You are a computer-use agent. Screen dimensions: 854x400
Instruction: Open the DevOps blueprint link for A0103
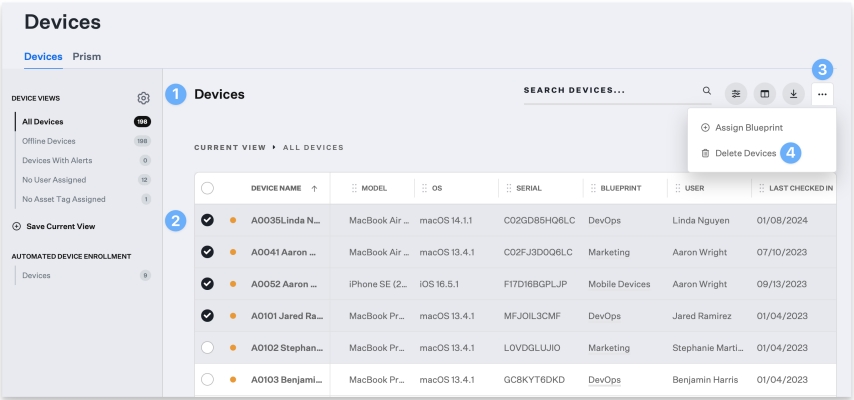[x=604, y=380]
